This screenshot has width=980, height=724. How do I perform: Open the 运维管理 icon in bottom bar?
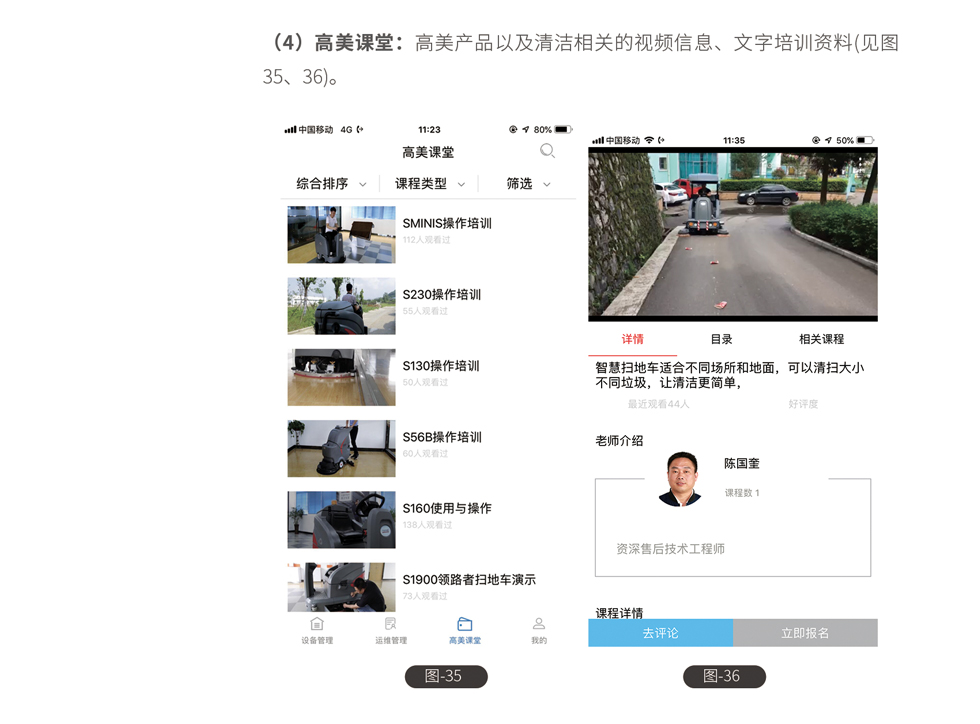[x=391, y=624]
